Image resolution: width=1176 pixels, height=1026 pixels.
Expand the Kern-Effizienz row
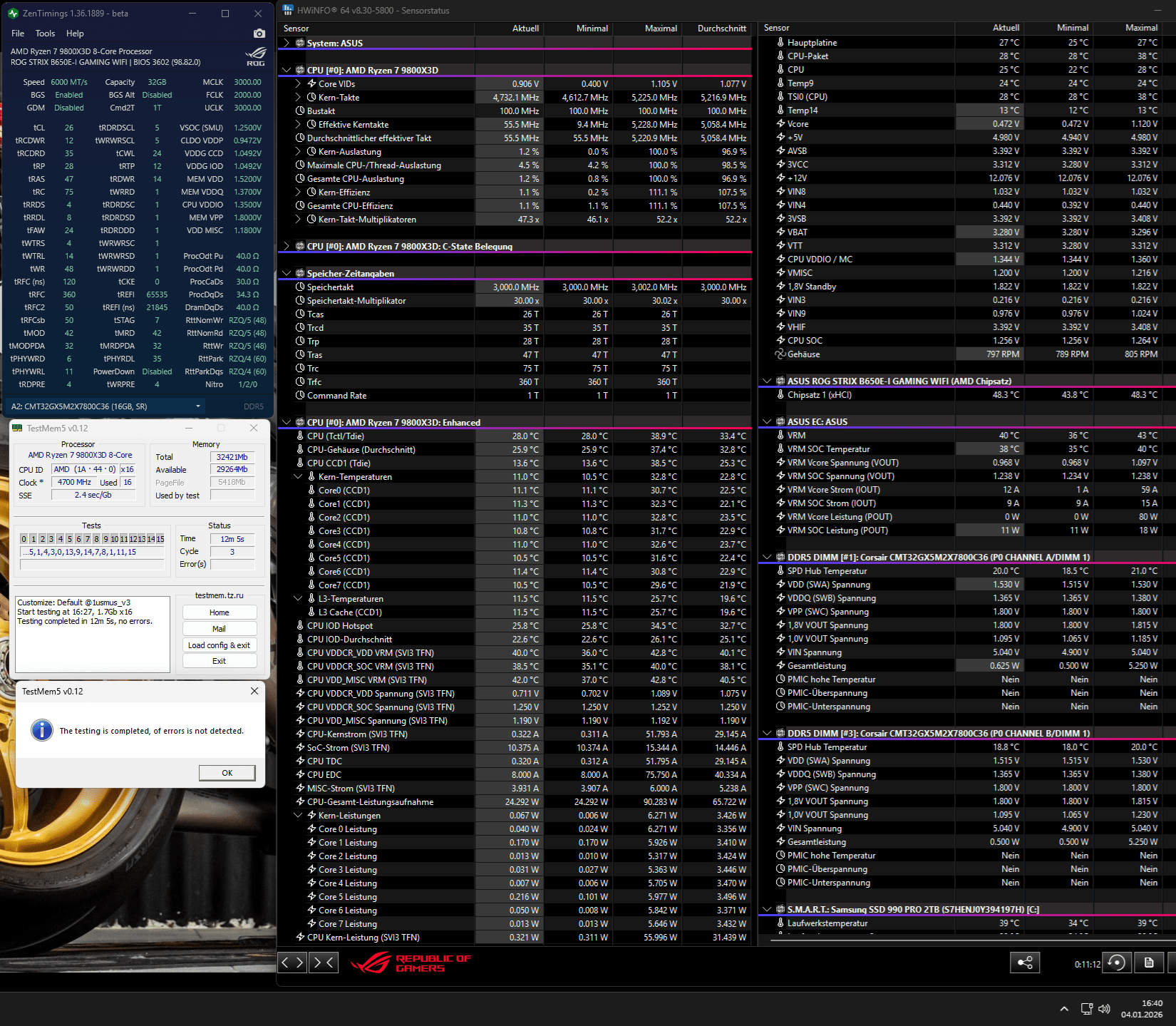coord(298,192)
